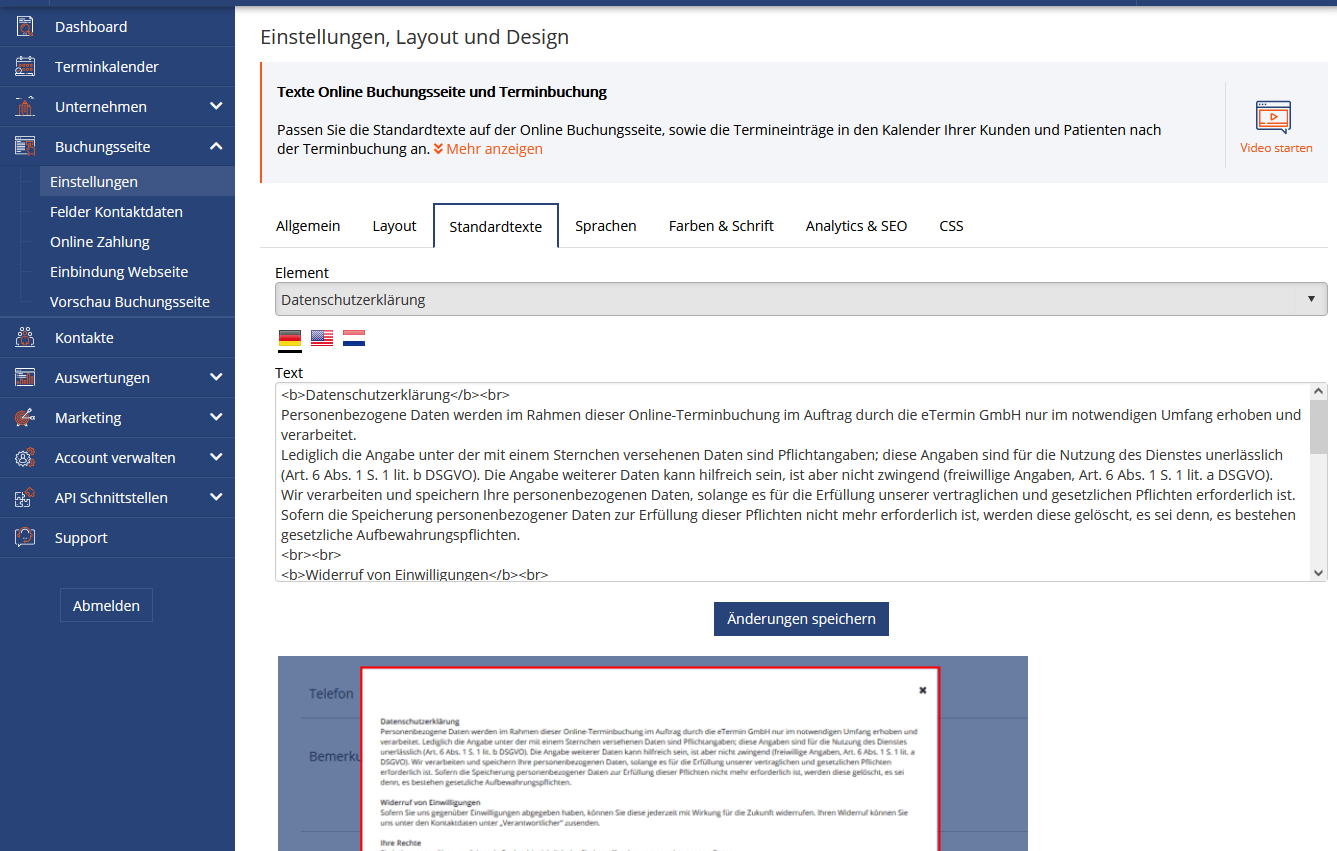The height and width of the screenshot is (851, 1337).
Task: Click the Terminkalender calendar icon
Action: 25,67
